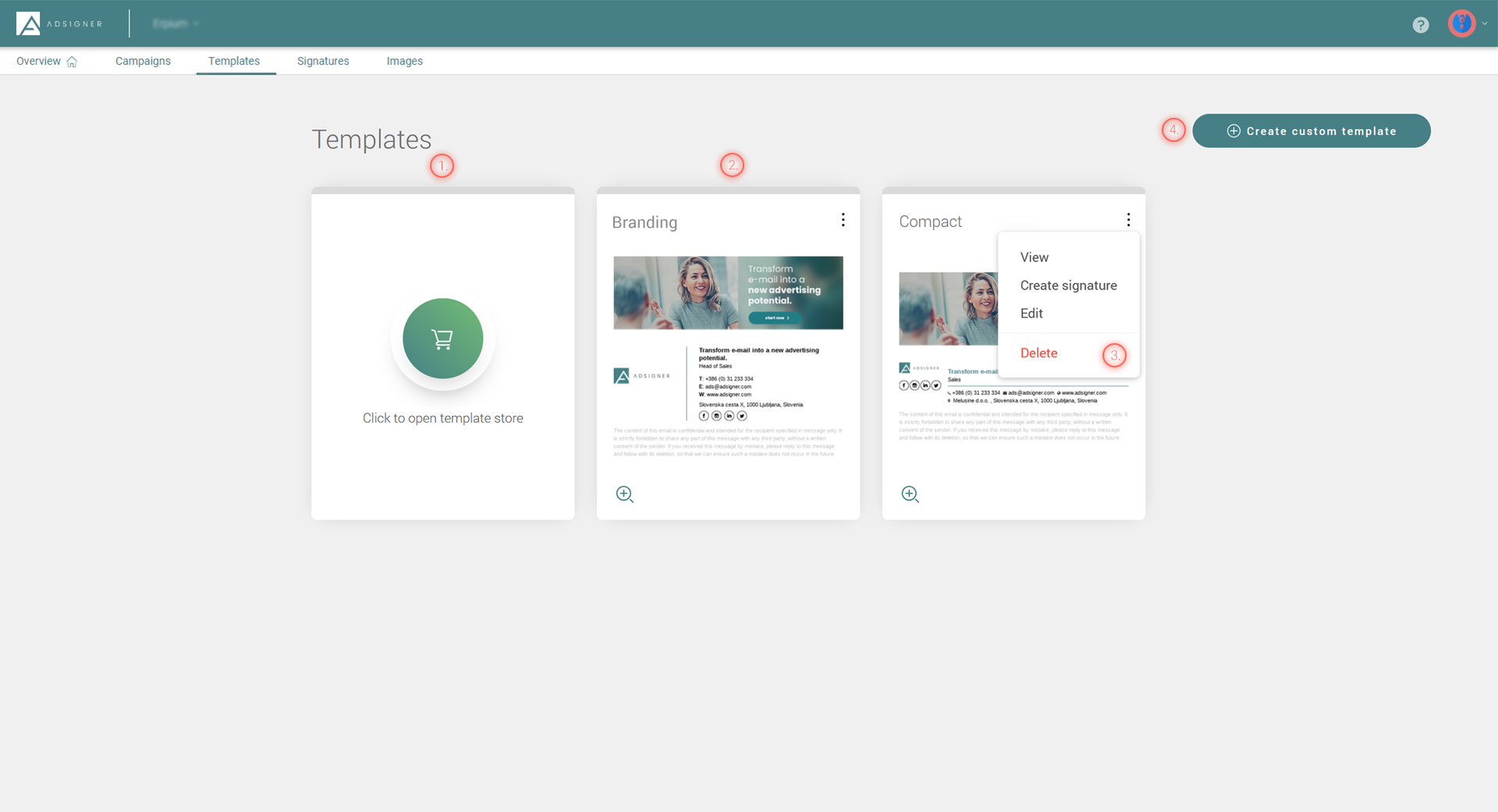Screen dimensions: 1498x812
Task: Open the Compact card kebab dropdown
Action: pos(1128,220)
